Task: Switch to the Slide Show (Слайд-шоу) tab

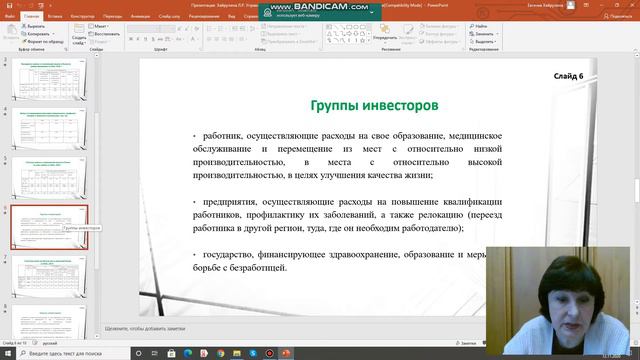Action: click(169, 16)
